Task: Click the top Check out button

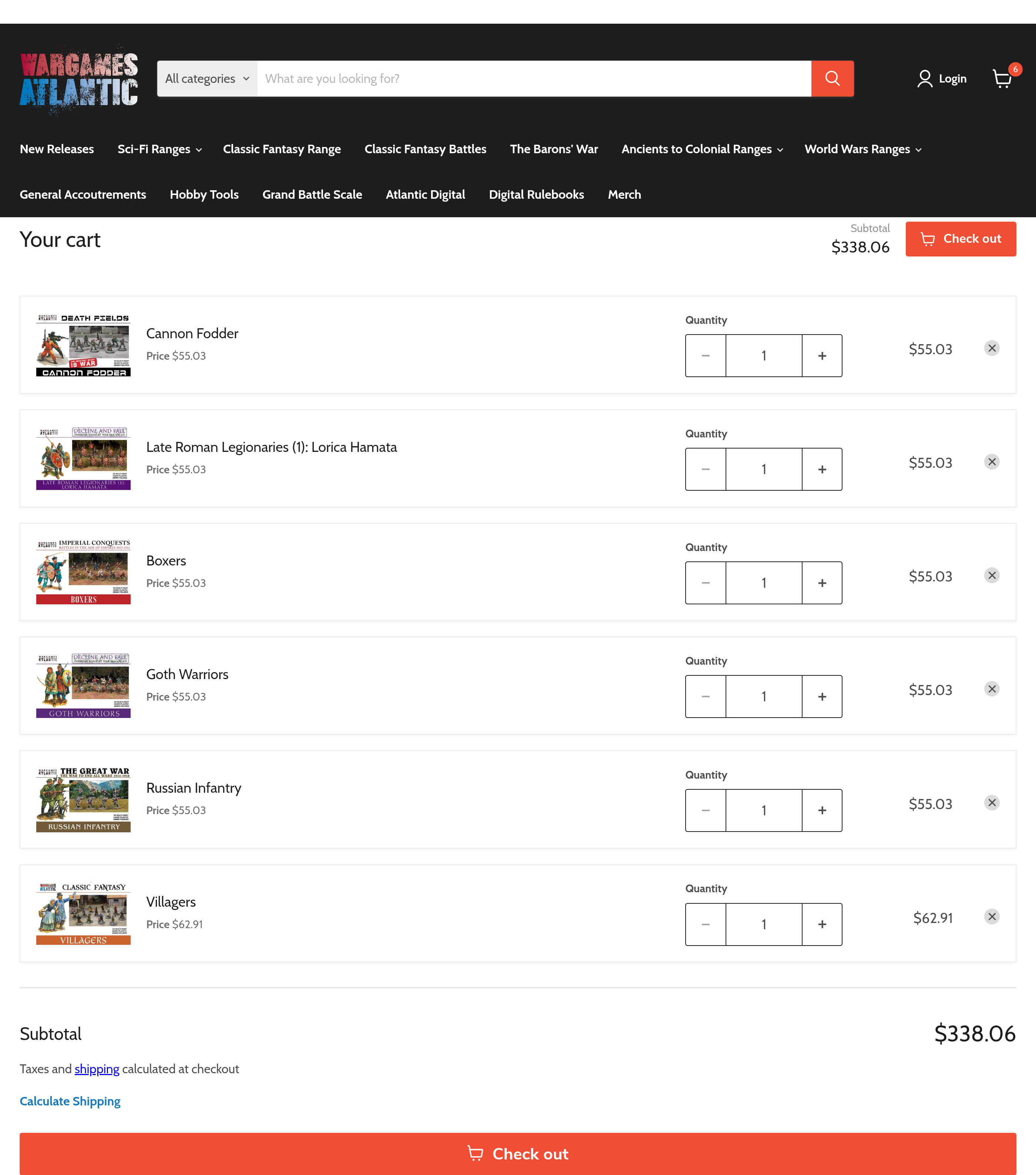Action: click(x=961, y=239)
